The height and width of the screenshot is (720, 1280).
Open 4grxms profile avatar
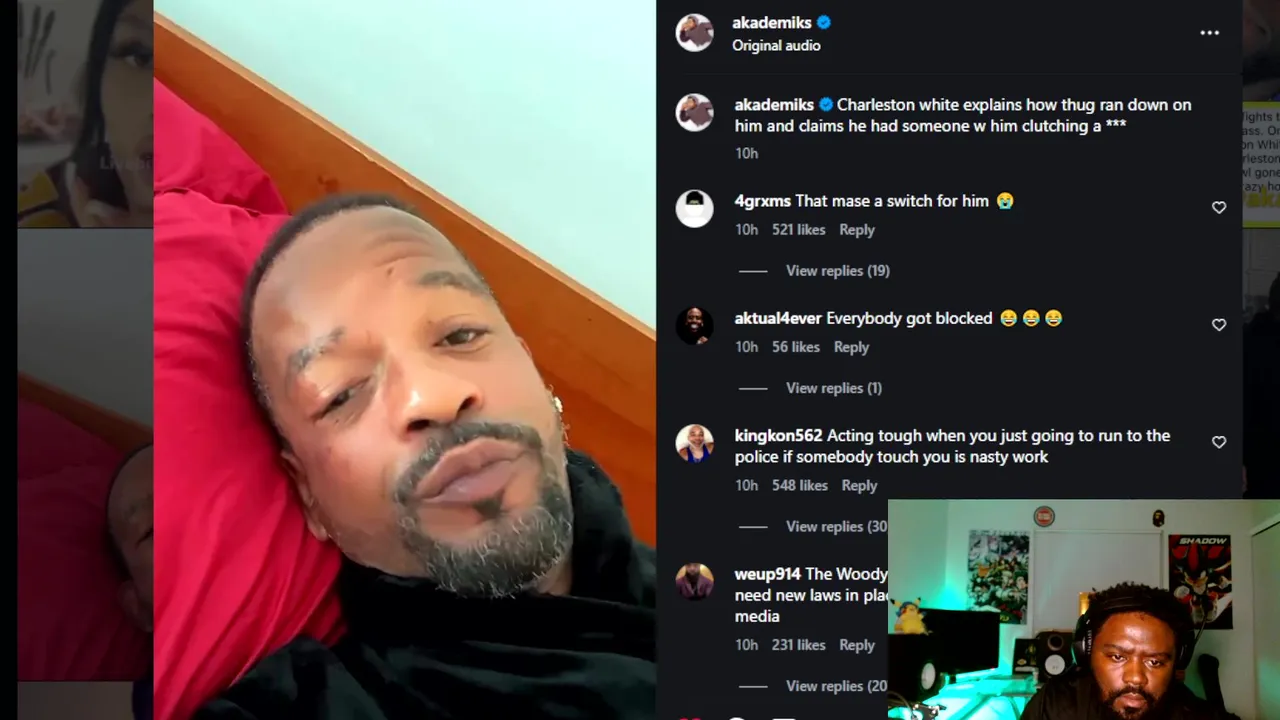click(x=694, y=209)
